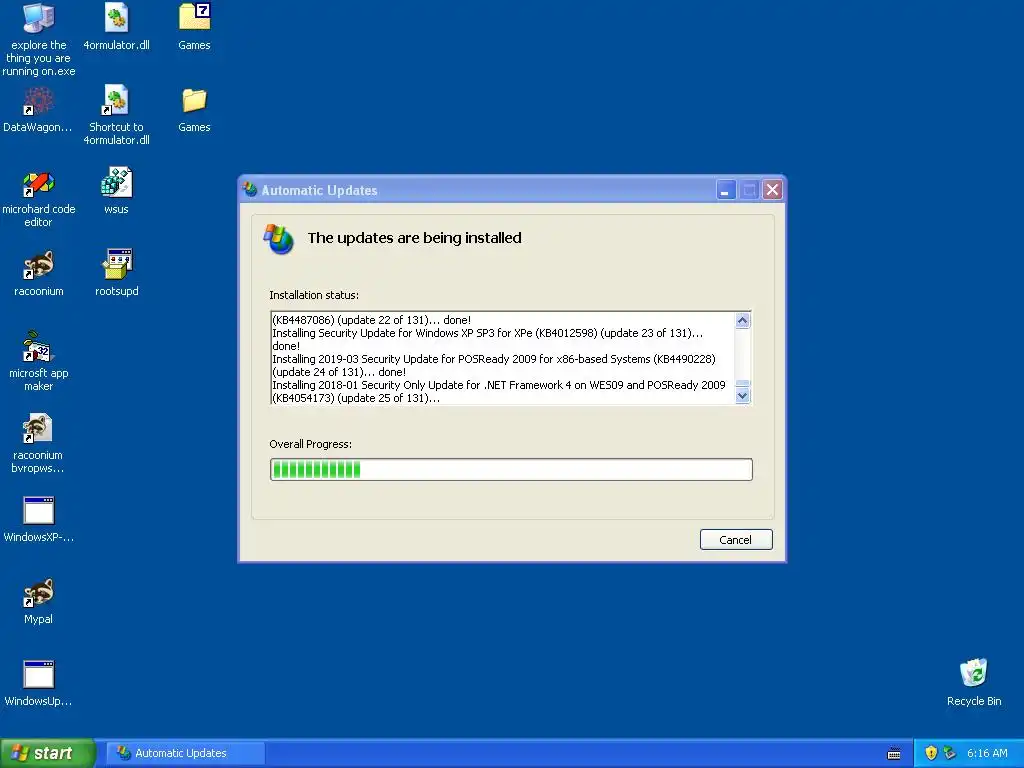
Task: Click 'The updates are being installed' heading
Action: (x=415, y=238)
